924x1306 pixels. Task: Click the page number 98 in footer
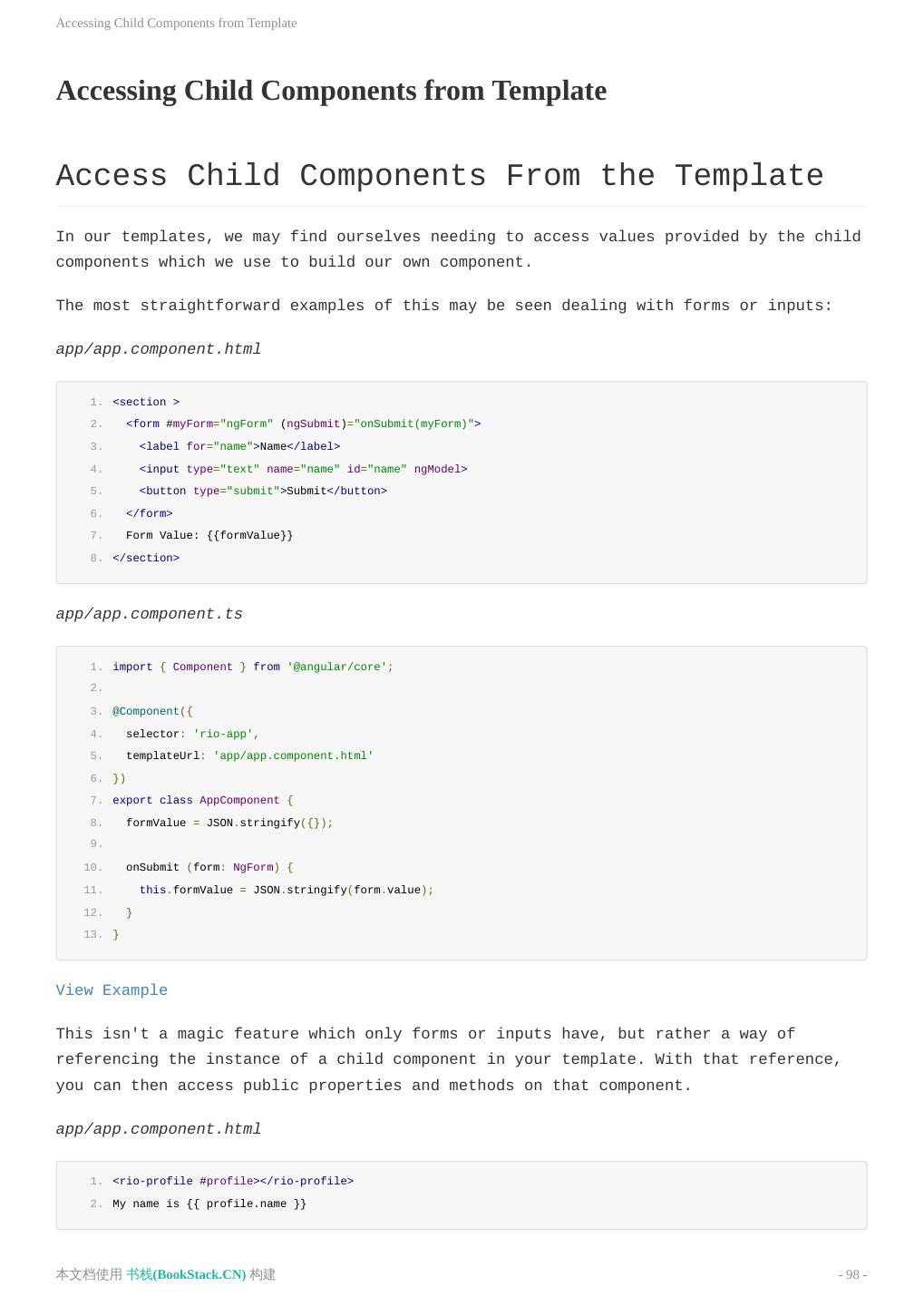pyautogui.click(x=852, y=1274)
